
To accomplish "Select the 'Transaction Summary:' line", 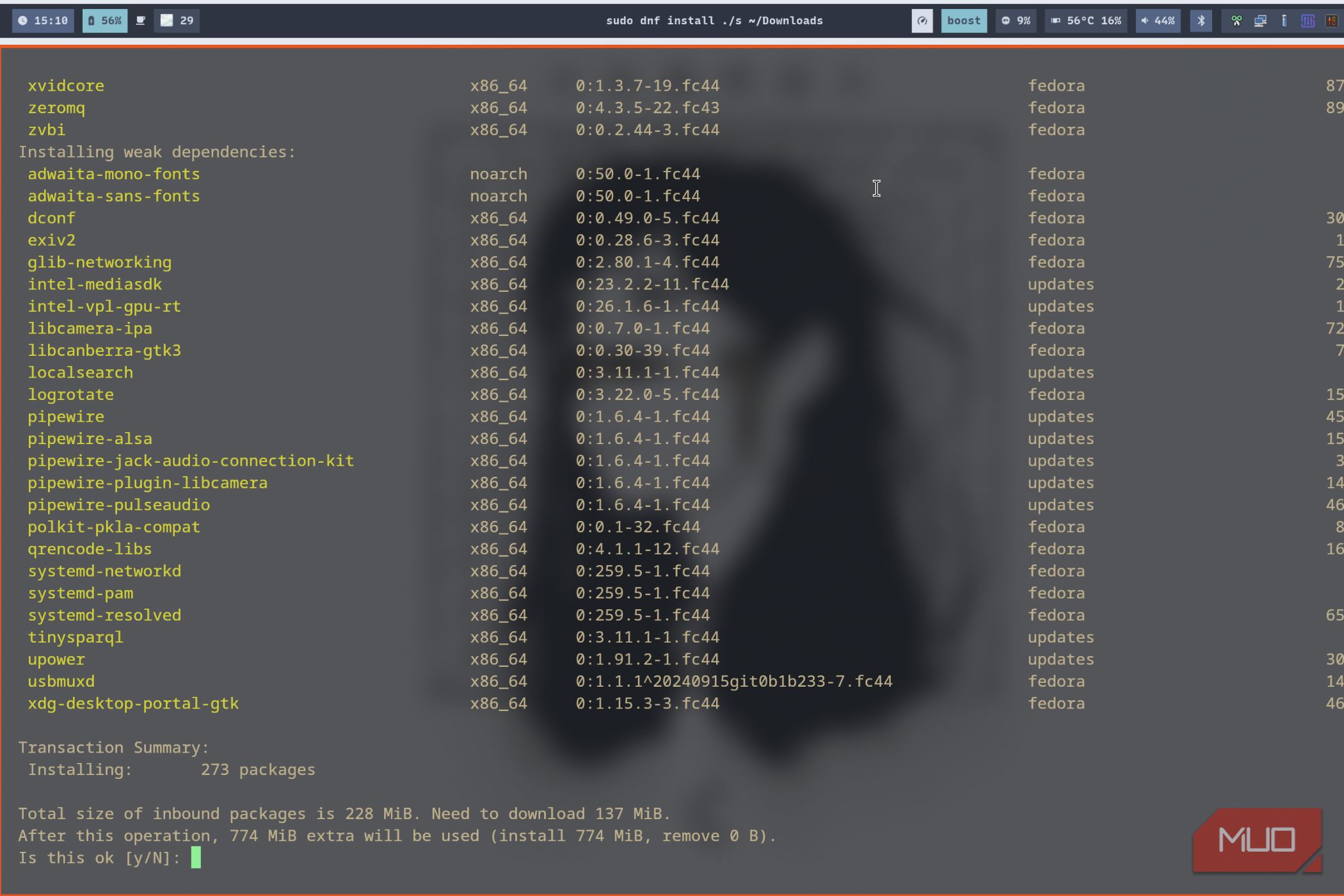I will click(113, 748).
